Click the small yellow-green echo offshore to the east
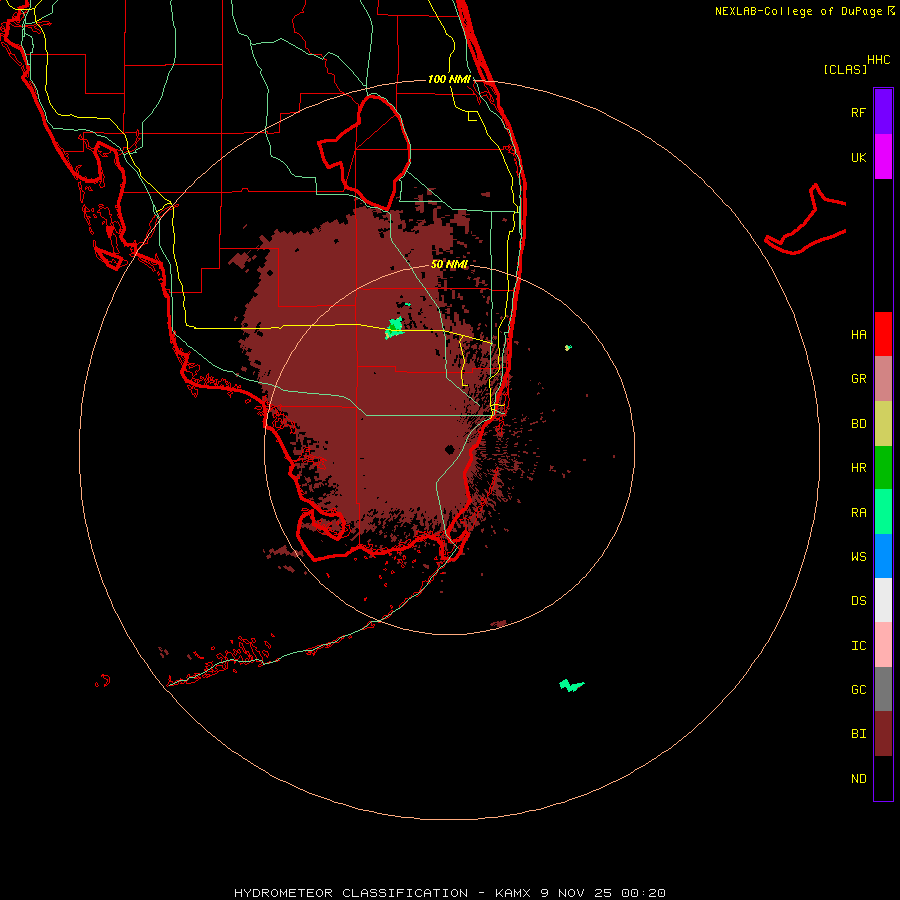Screen dimensions: 900x900 click(x=568, y=347)
